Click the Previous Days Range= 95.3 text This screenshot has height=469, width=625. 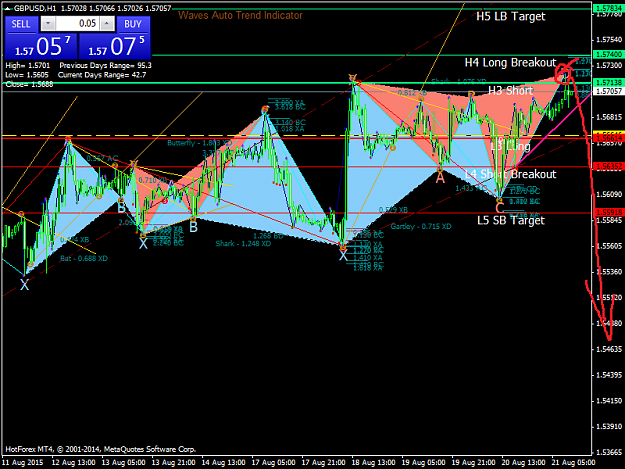click(106, 65)
